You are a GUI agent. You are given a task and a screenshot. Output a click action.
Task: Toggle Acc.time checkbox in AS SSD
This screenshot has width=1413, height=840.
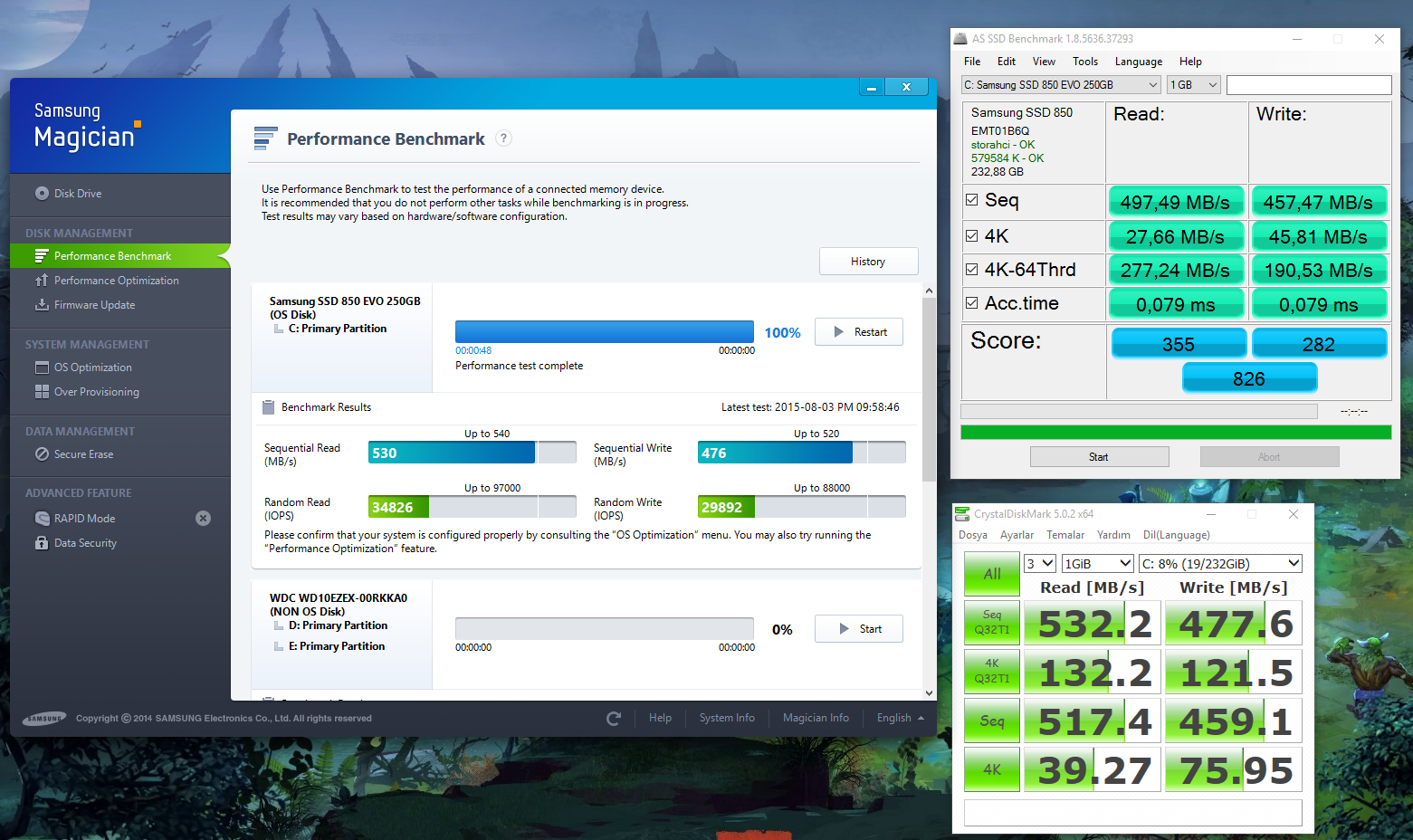click(x=972, y=303)
